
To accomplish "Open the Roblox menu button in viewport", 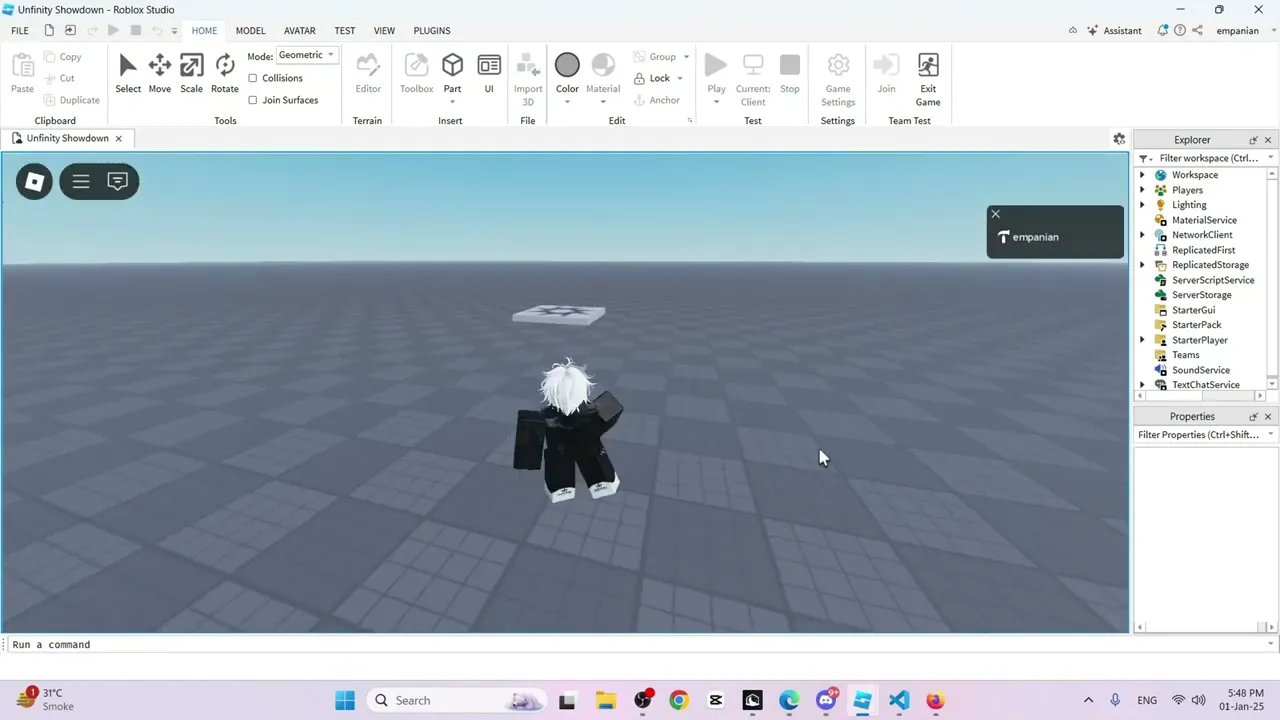I will click(x=34, y=181).
